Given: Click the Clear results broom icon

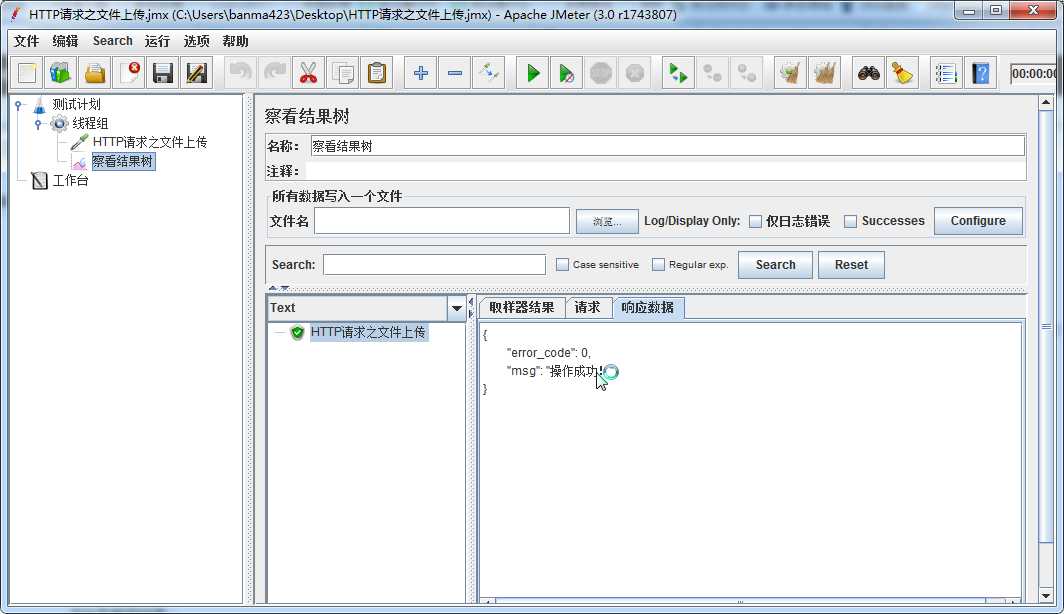Looking at the screenshot, I should [x=790, y=73].
